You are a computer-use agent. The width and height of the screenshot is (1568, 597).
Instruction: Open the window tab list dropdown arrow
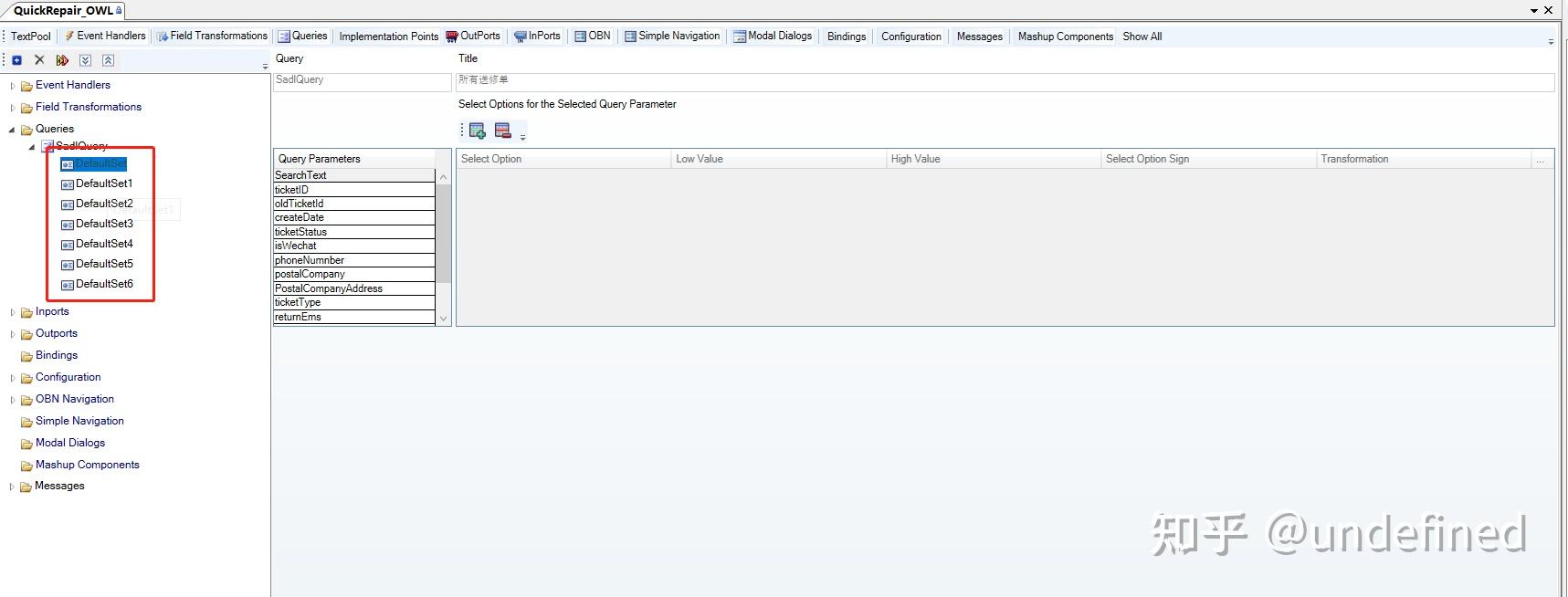1534,11
